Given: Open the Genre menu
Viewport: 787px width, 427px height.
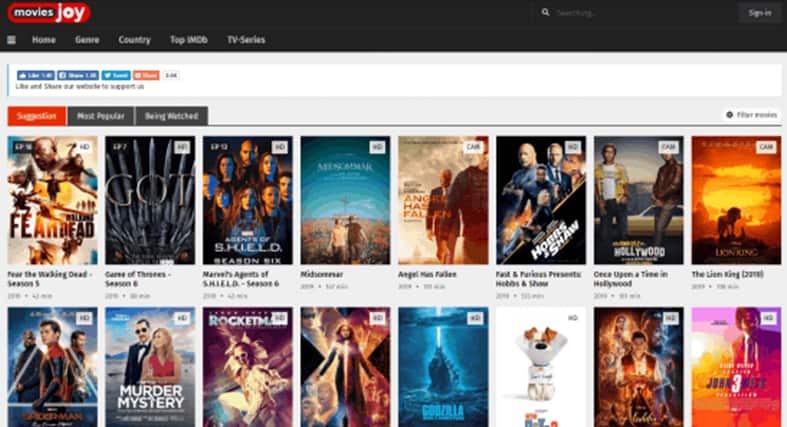Looking at the screenshot, I should click(87, 40).
